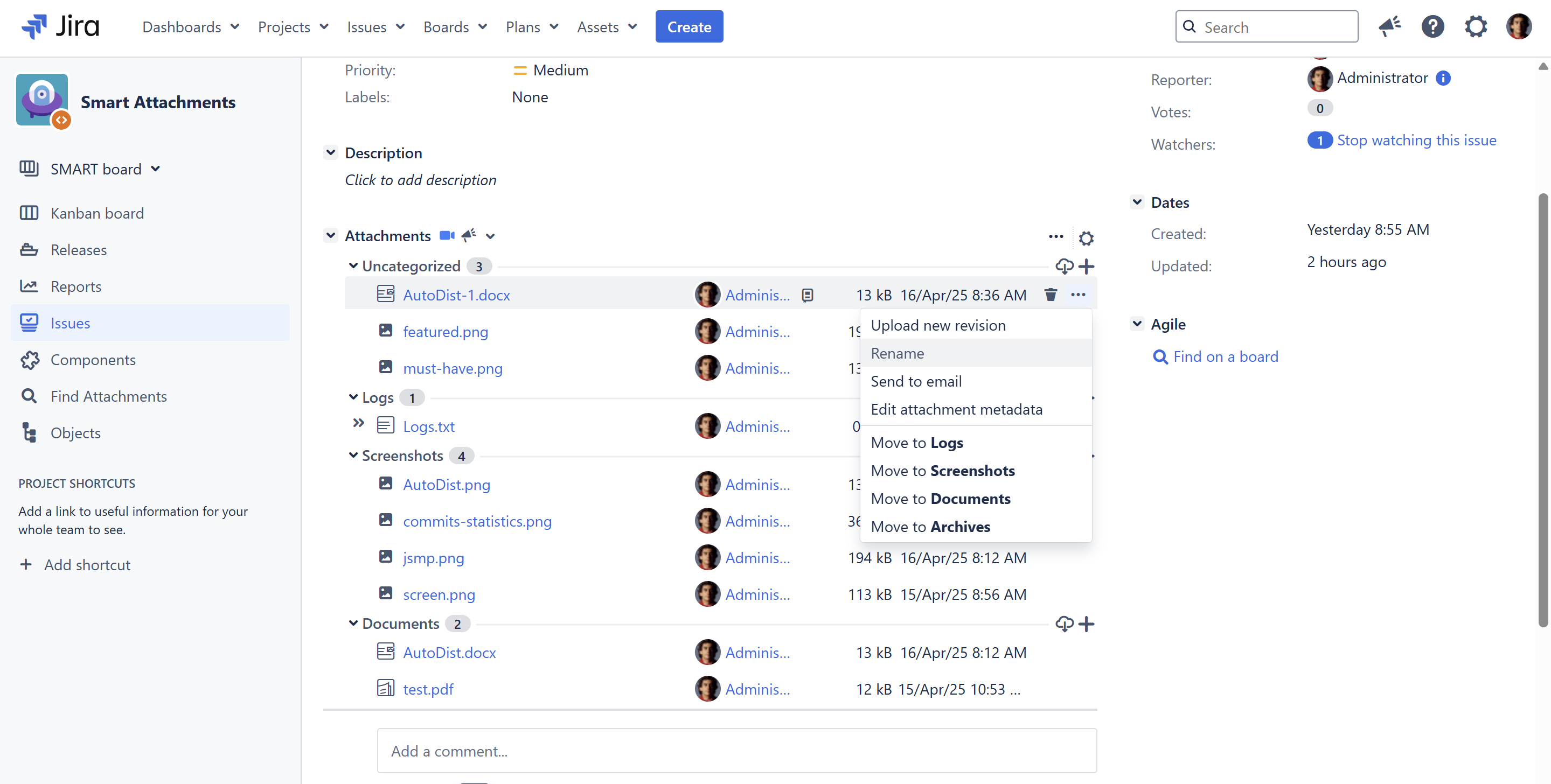Expand Logs.txt revisions double arrow
Image resolution: width=1551 pixels, height=784 pixels.
358,423
